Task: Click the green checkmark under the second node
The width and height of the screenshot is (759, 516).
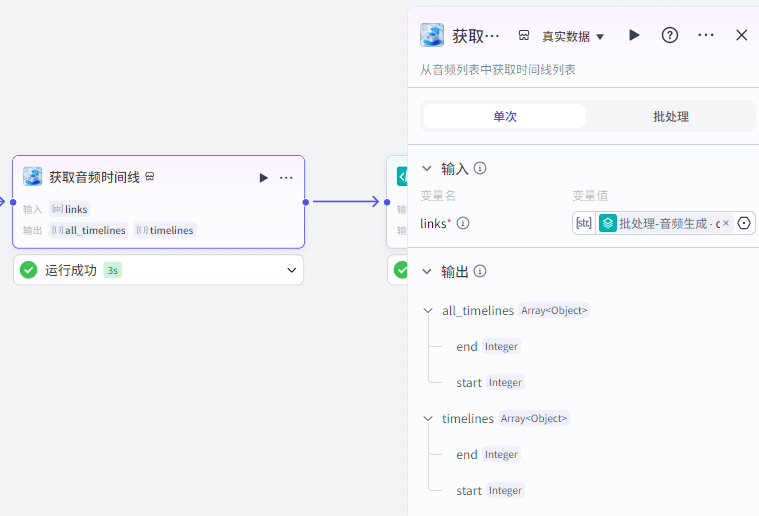Action: [401, 270]
